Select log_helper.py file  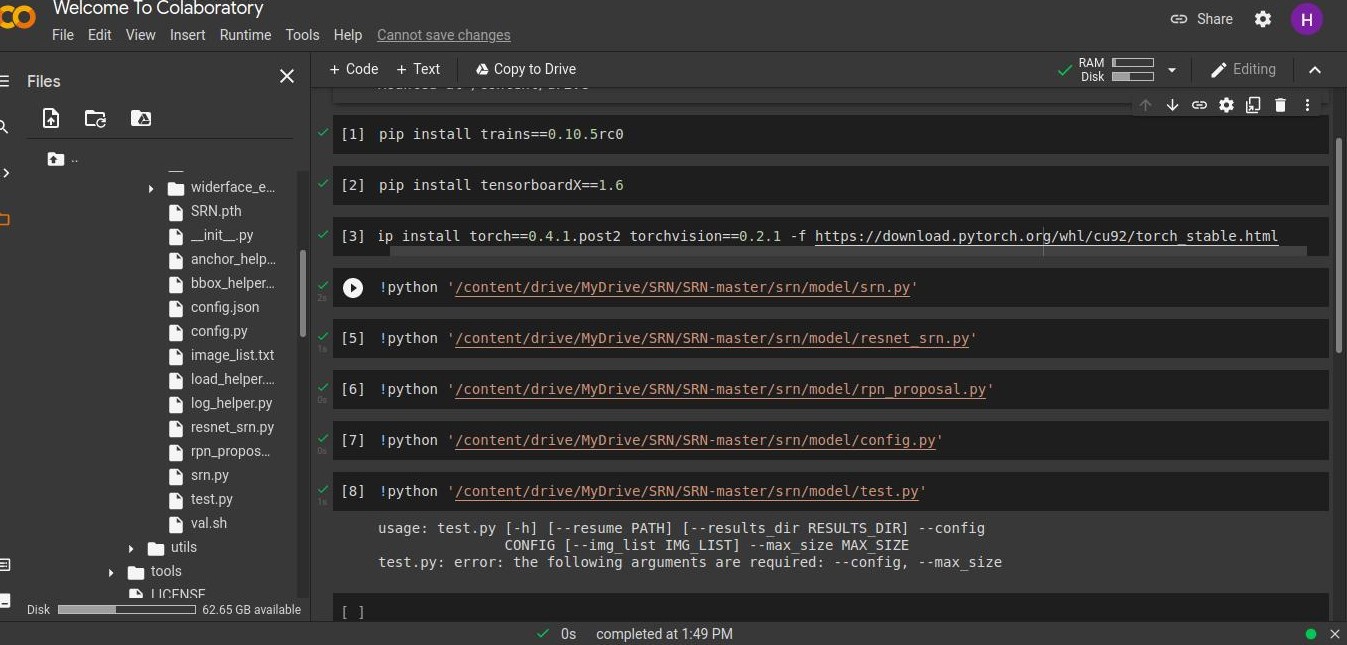point(231,403)
